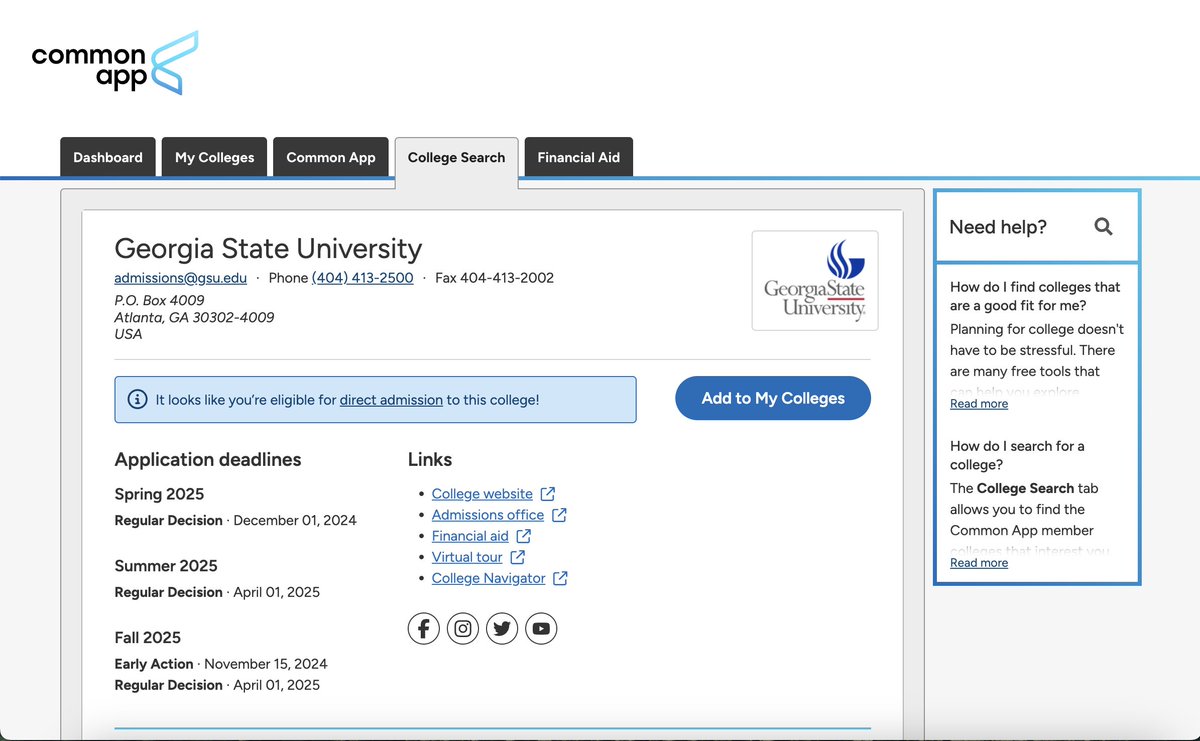Viewport: 1200px width, 741px height.
Task: Click the Fax 404-413-2002 text
Action: click(x=494, y=278)
